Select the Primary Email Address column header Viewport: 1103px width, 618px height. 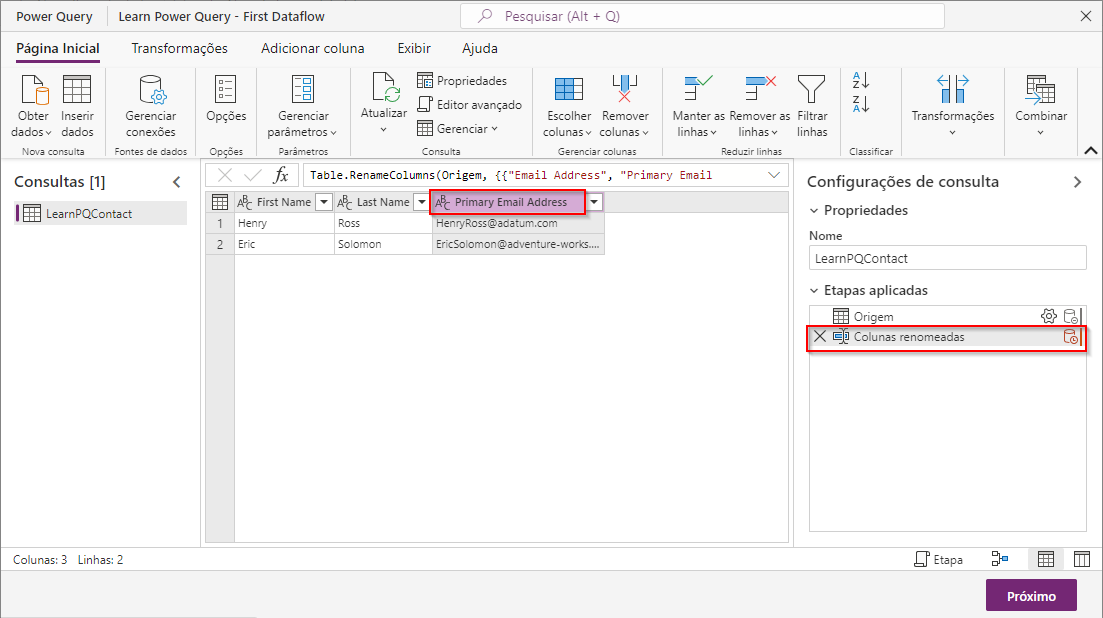point(510,202)
